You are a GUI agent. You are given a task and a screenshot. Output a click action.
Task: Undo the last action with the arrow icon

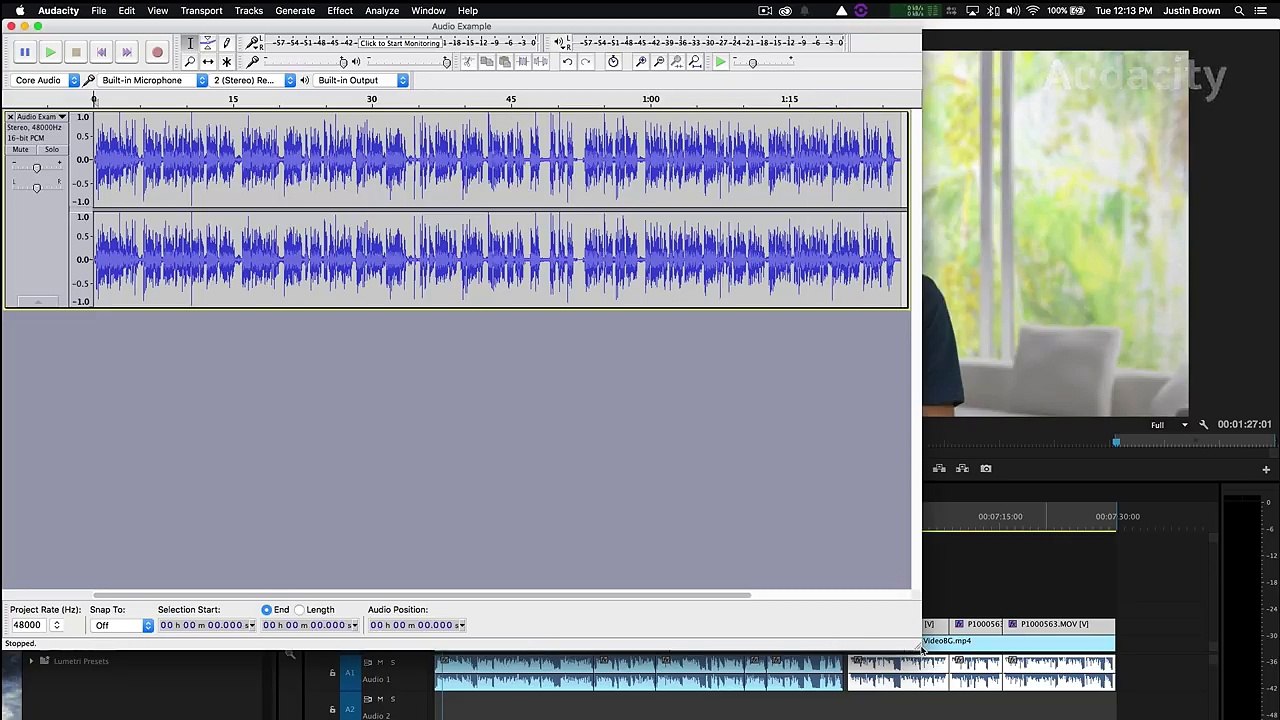point(567,62)
